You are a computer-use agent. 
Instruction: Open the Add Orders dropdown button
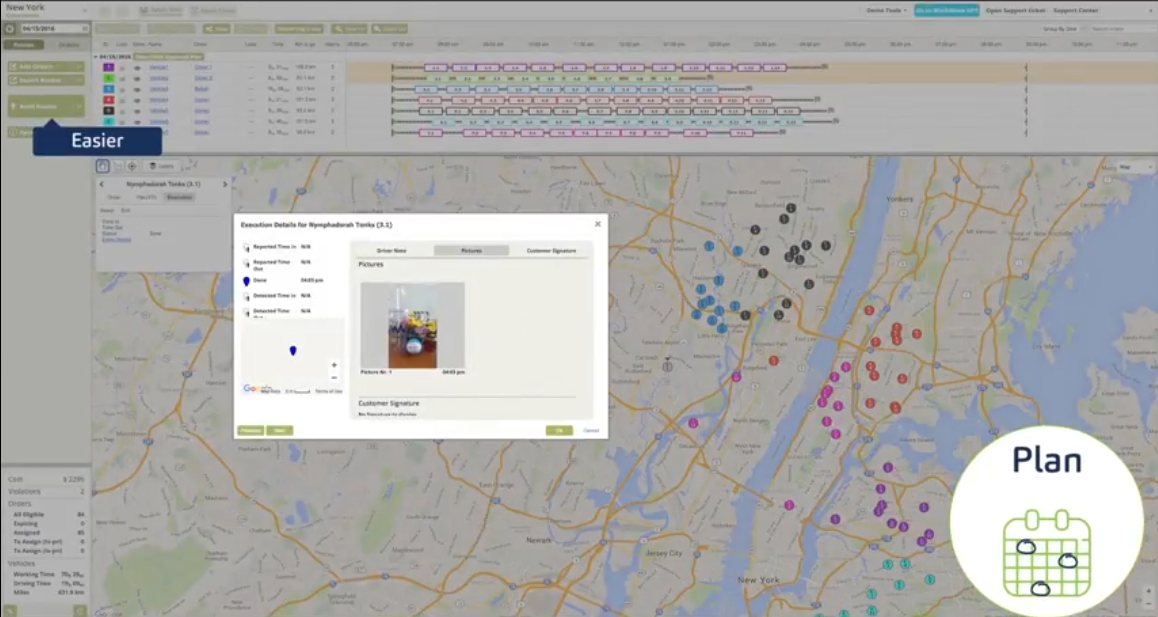(x=46, y=67)
